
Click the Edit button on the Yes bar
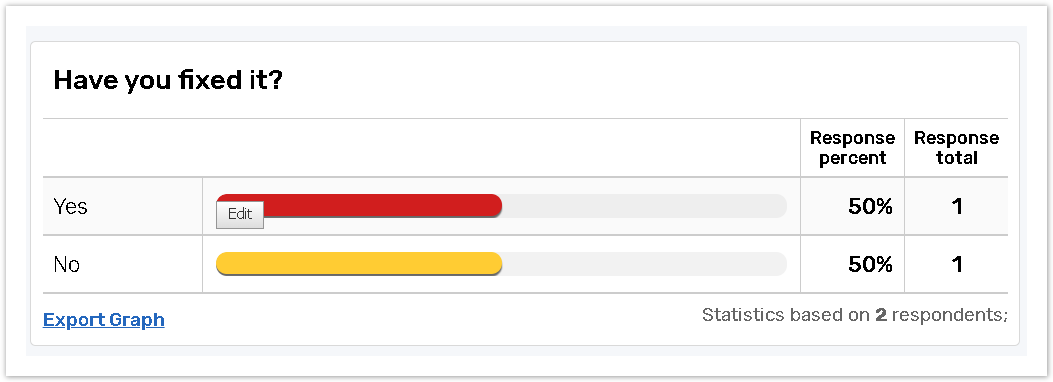click(240, 214)
